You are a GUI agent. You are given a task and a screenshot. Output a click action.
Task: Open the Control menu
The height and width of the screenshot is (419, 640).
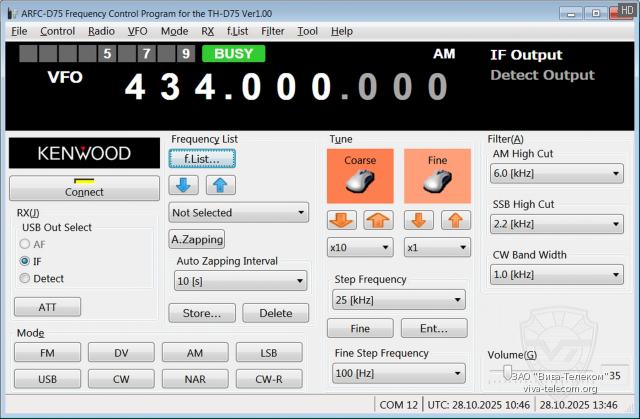[58, 31]
